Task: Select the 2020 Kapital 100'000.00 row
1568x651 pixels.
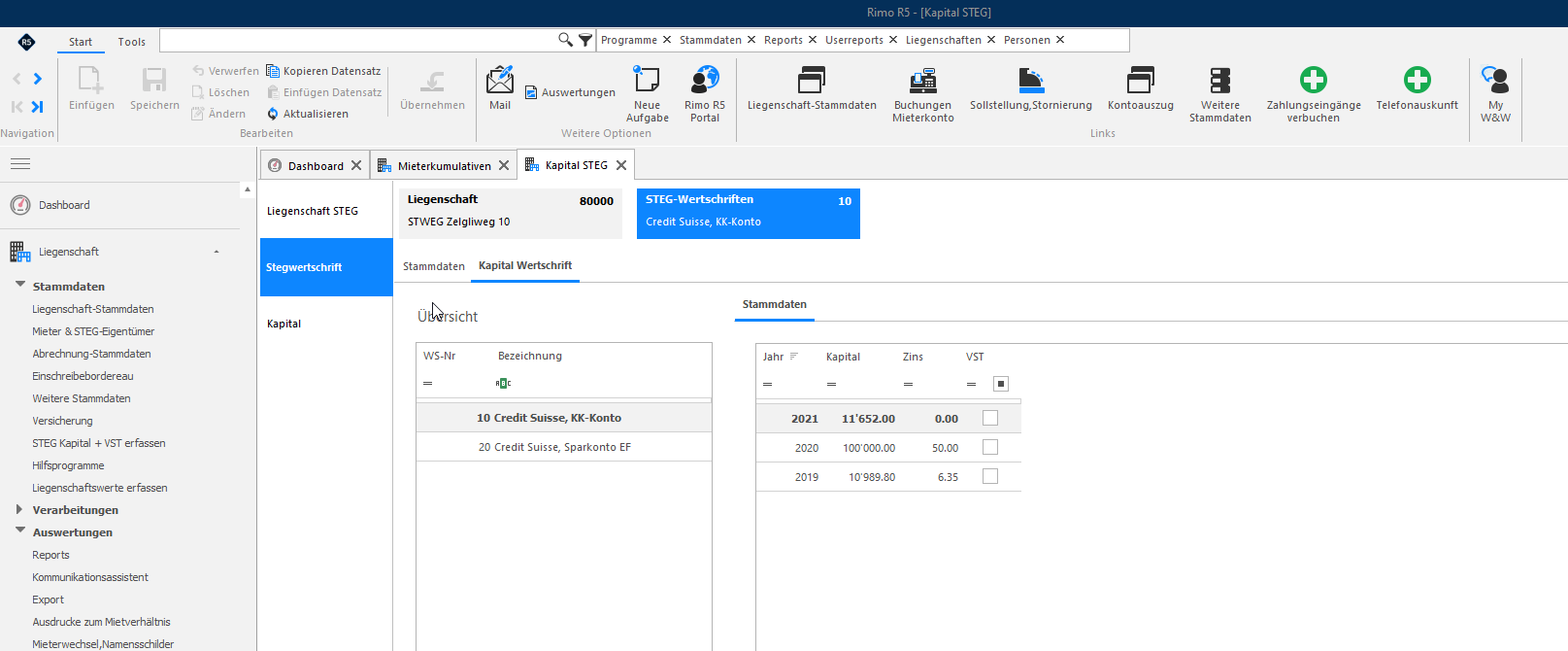Action: pyautogui.click(x=888, y=448)
